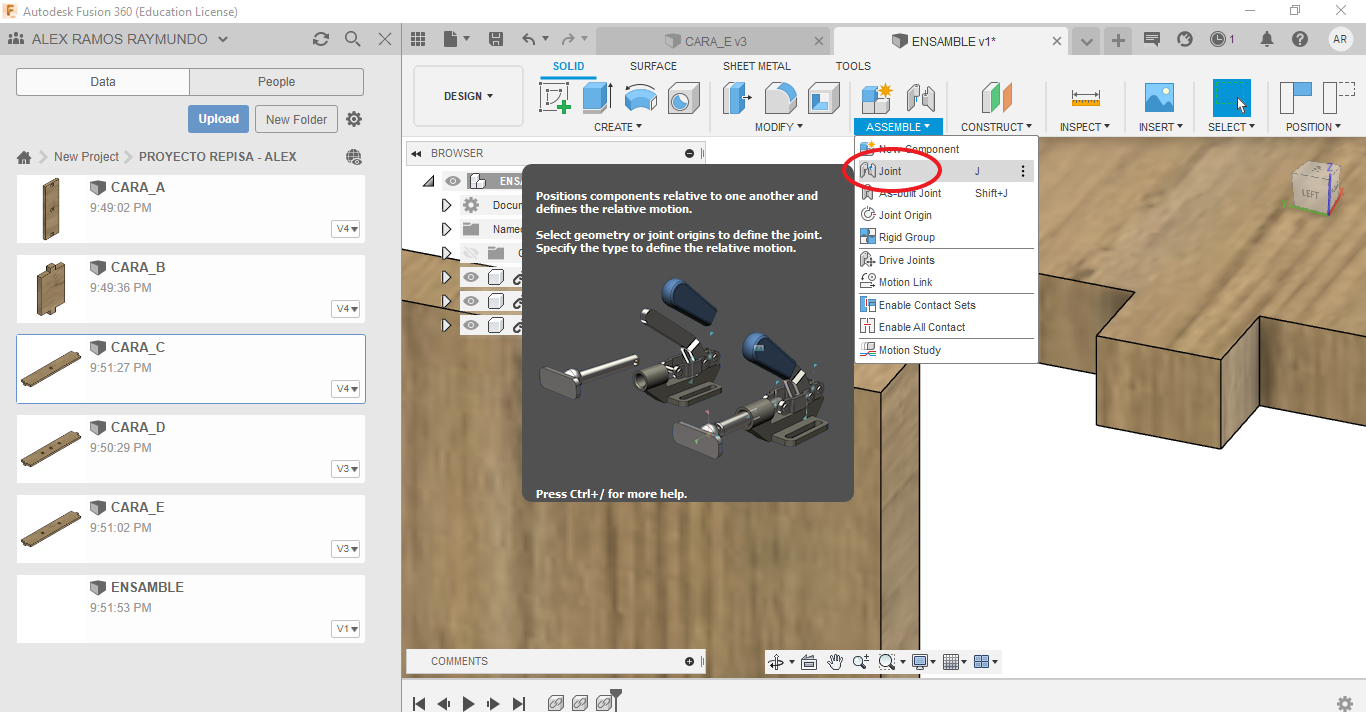Click the Save icon

496,40
